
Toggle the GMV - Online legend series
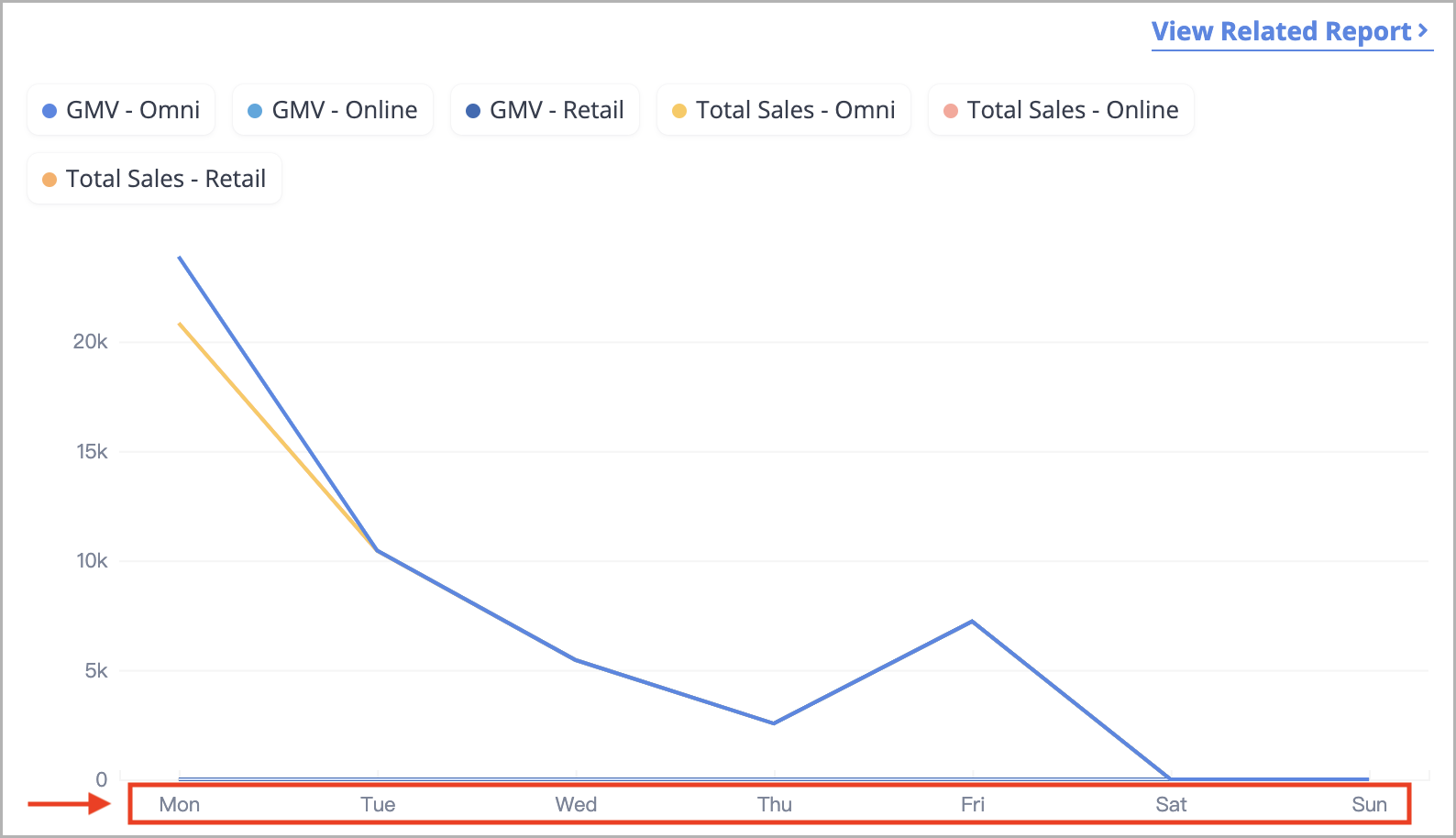(333, 110)
